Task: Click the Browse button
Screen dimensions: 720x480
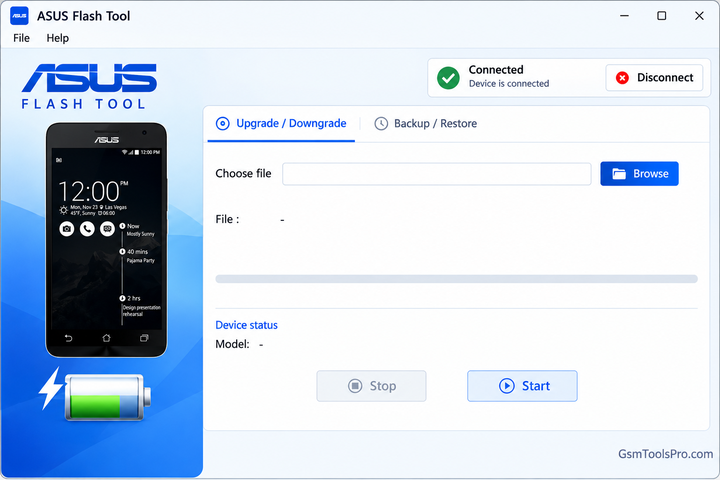Action: (639, 174)
